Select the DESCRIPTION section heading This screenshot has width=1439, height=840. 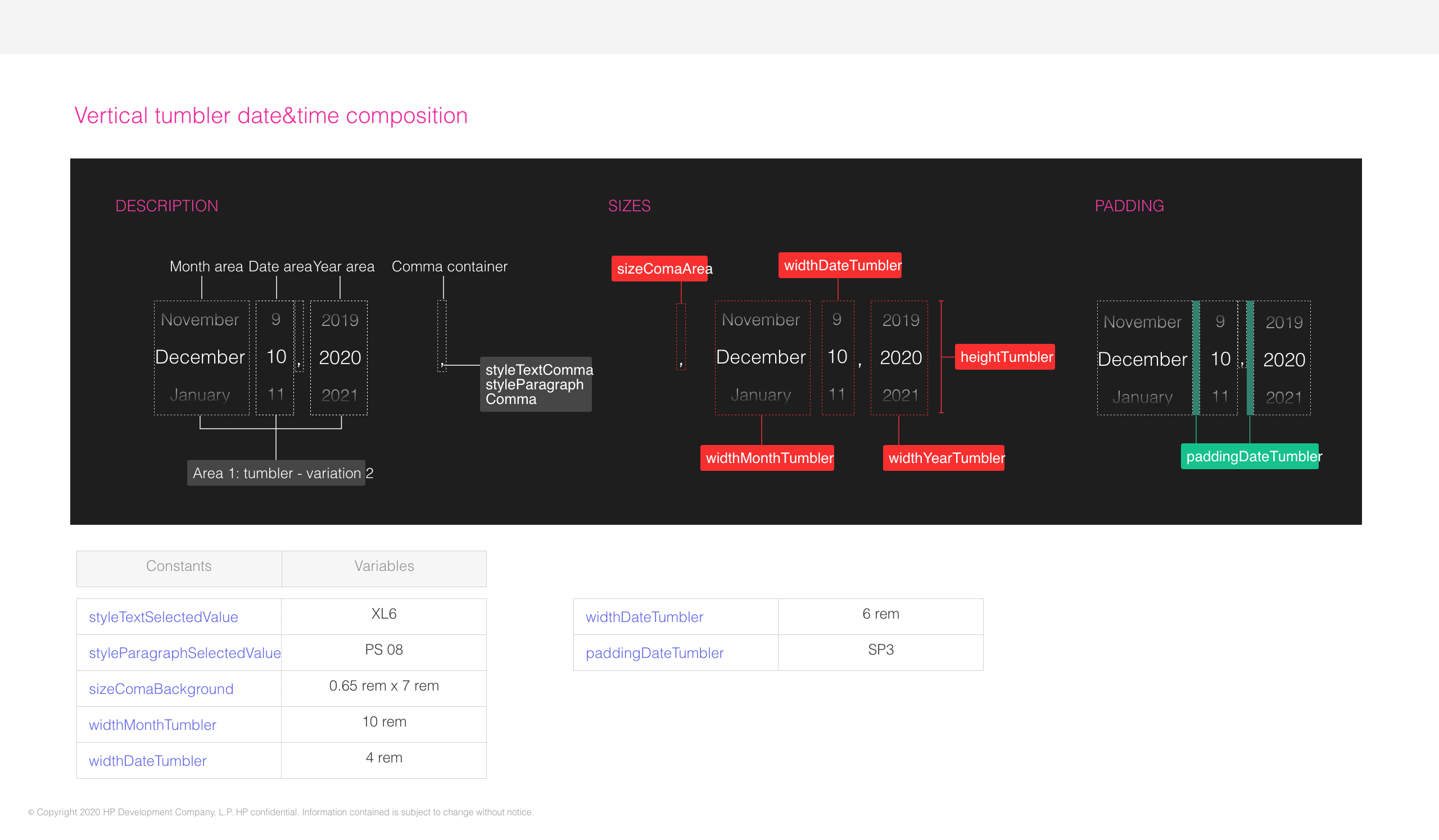point(167,206)
